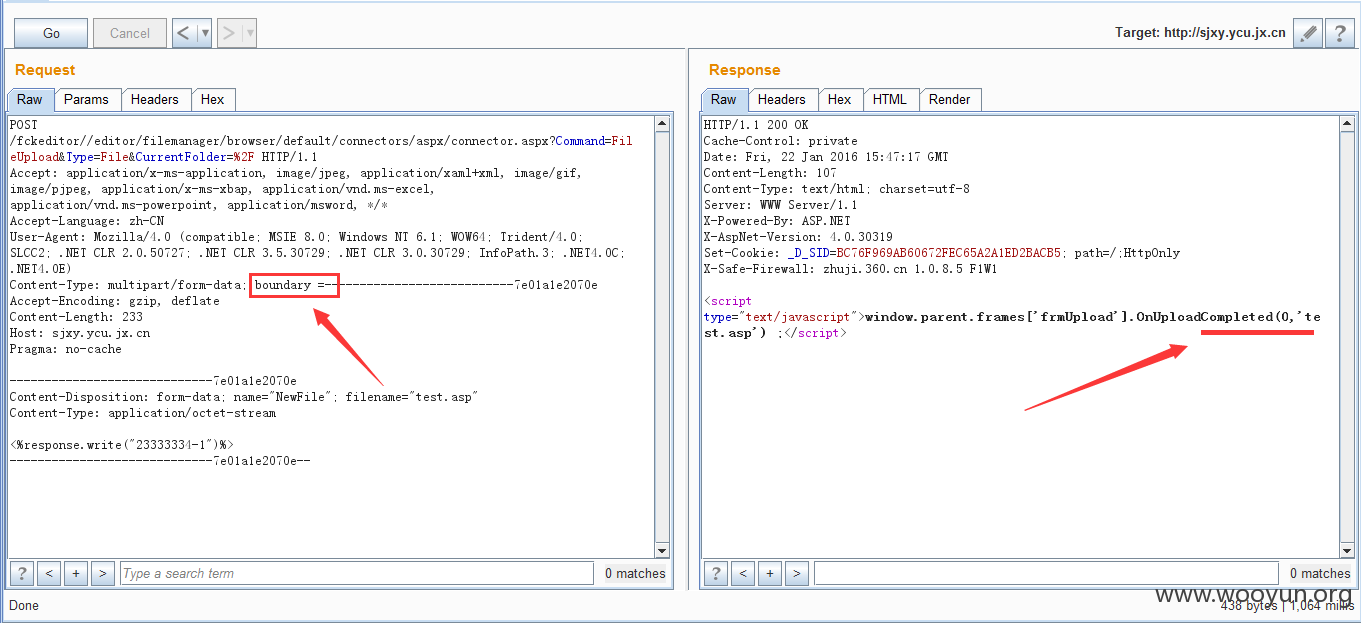This screenshot has width=1361, height=623.
Task: Click the request '0 matches' label
Action: [x=635, y=573]
